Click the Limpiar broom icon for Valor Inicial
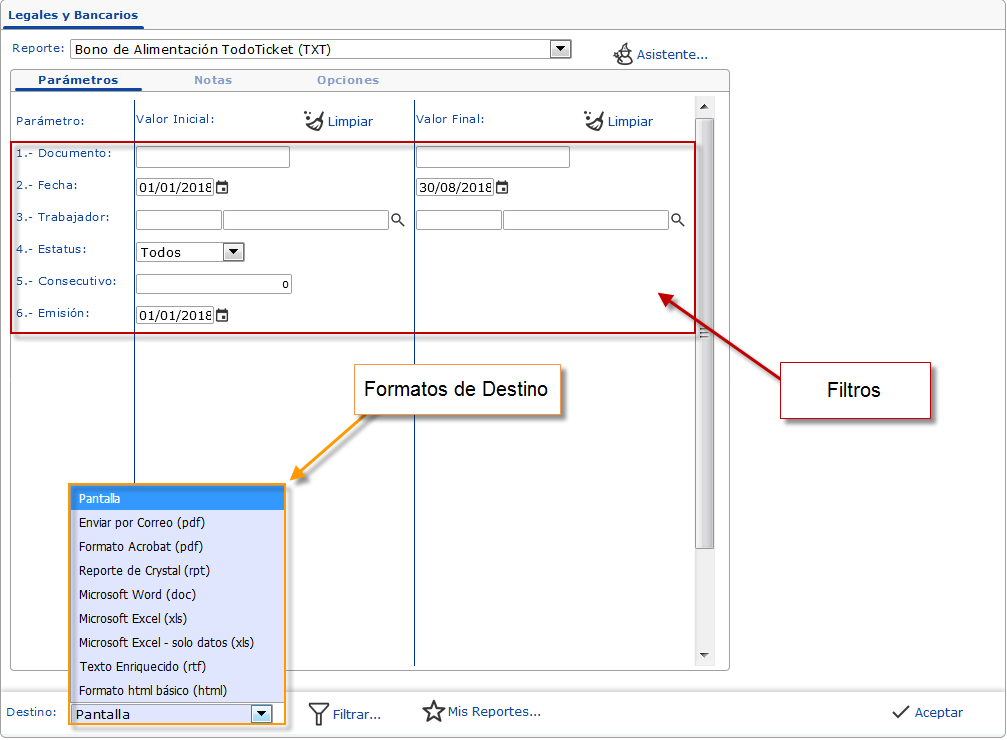 point(314,120)
